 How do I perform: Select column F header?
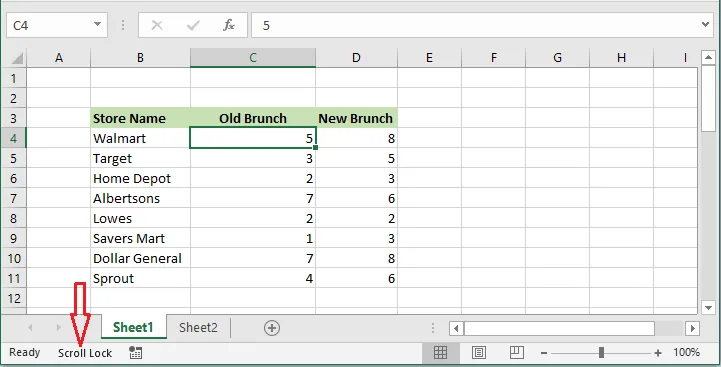493,58
